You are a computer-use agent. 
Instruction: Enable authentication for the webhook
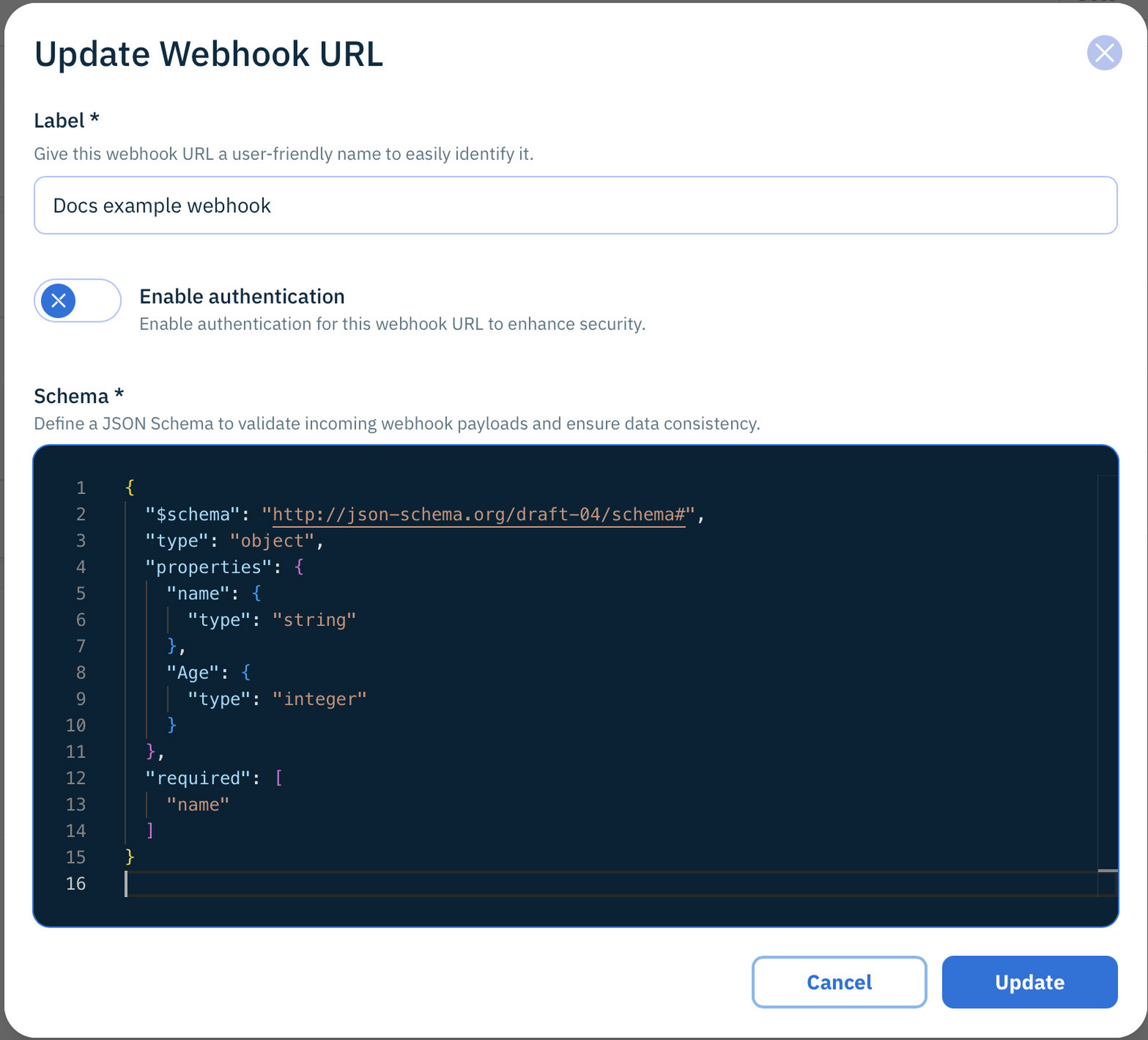point(77,300)
